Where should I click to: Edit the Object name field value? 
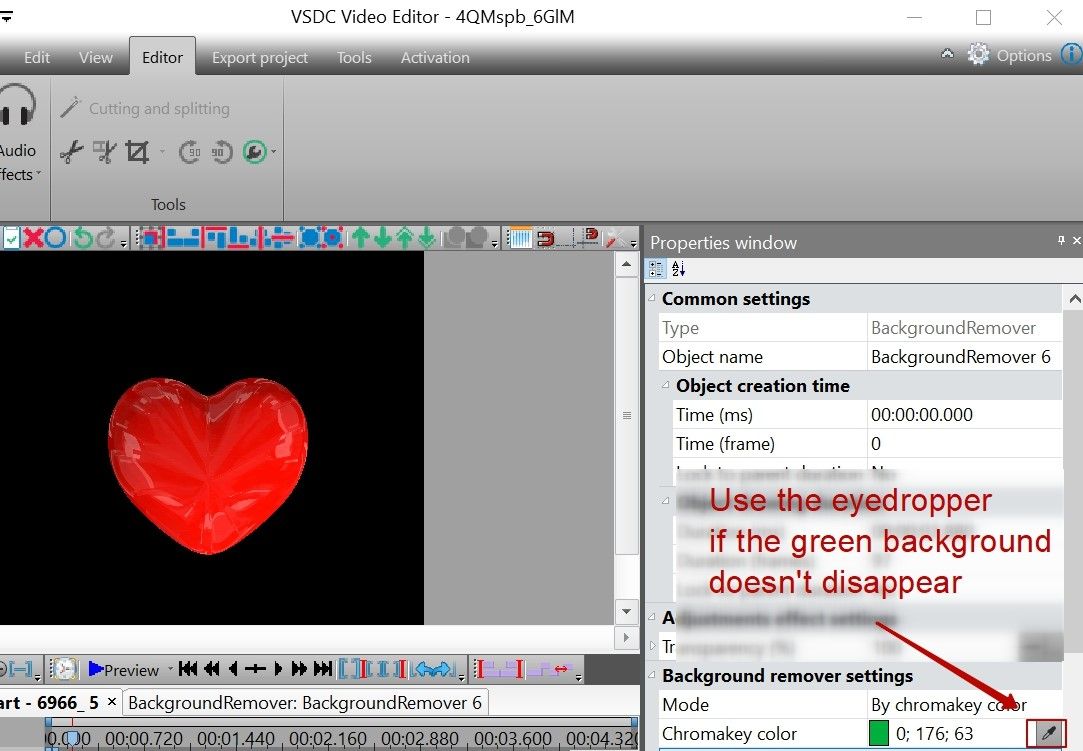pyautogui.click(x=964, y=357)
